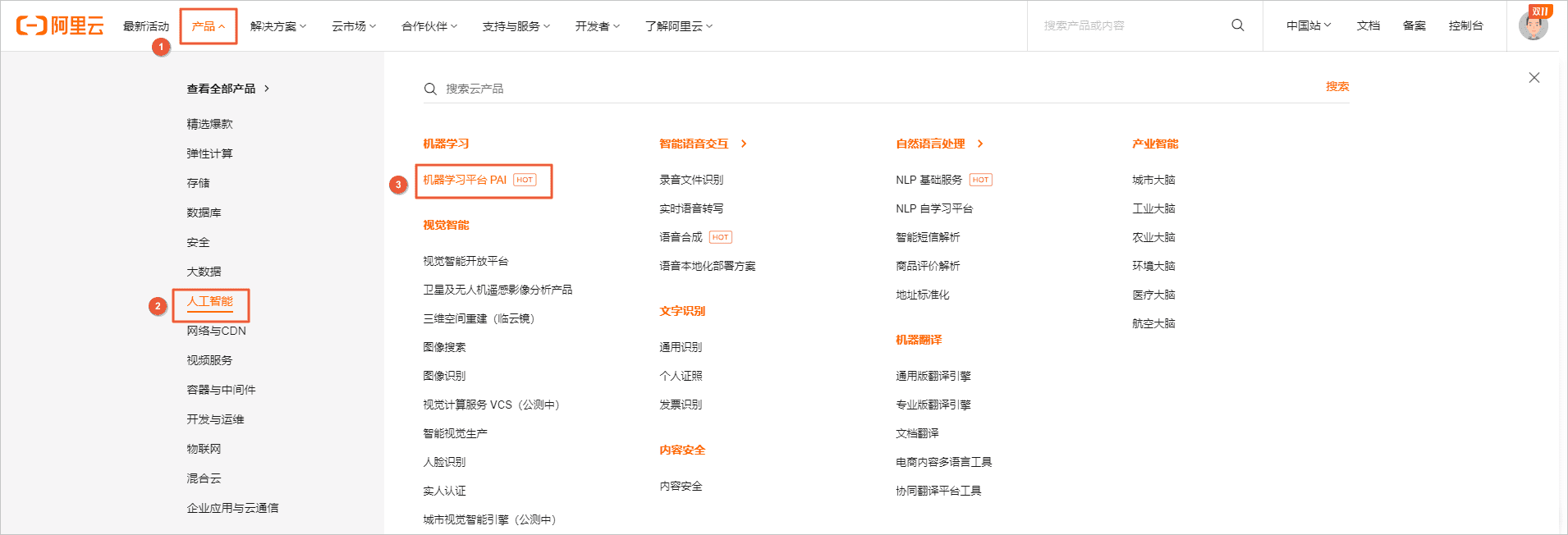Viewport: 1568px width, 535px height.
Task: Collapse the 产品 menu in navbar
Action: coord(208,26)
